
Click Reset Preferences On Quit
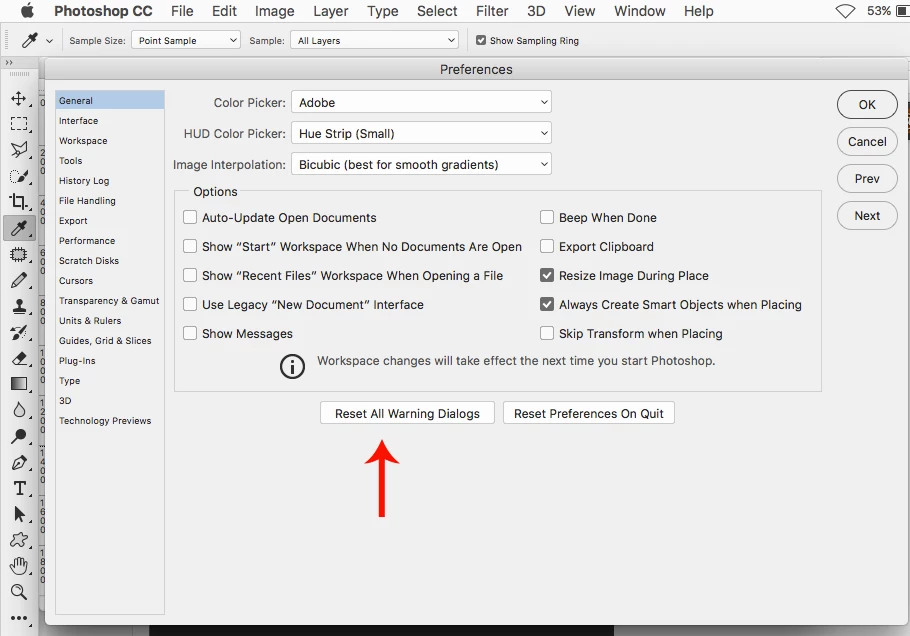coord(588,413)
